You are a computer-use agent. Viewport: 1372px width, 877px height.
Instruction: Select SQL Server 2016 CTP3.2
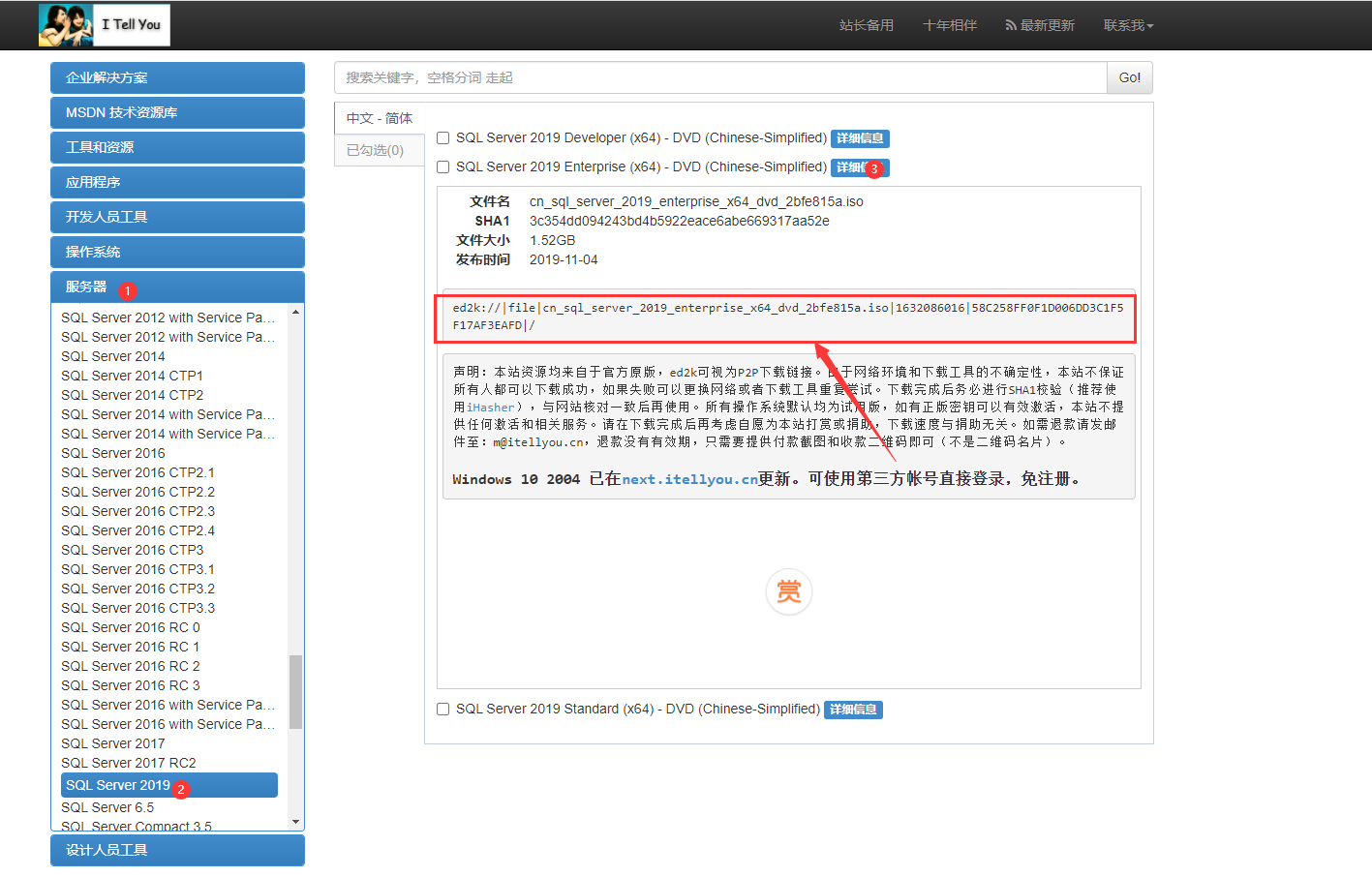tap(138, 589)
